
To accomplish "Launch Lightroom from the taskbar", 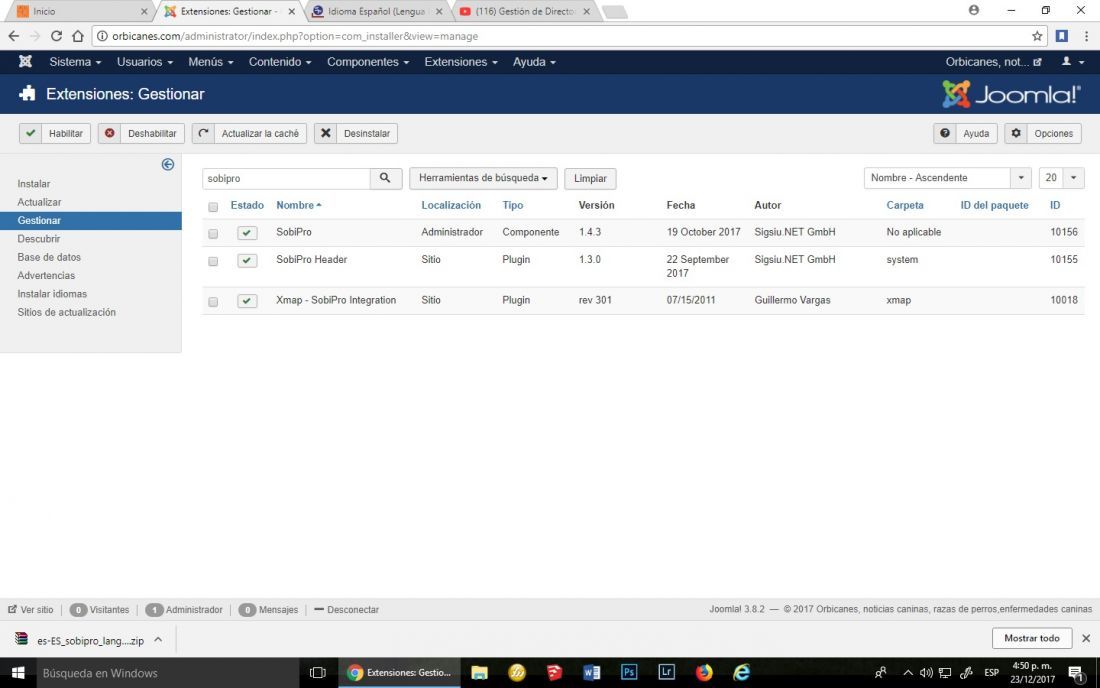I will click(666, 672).
